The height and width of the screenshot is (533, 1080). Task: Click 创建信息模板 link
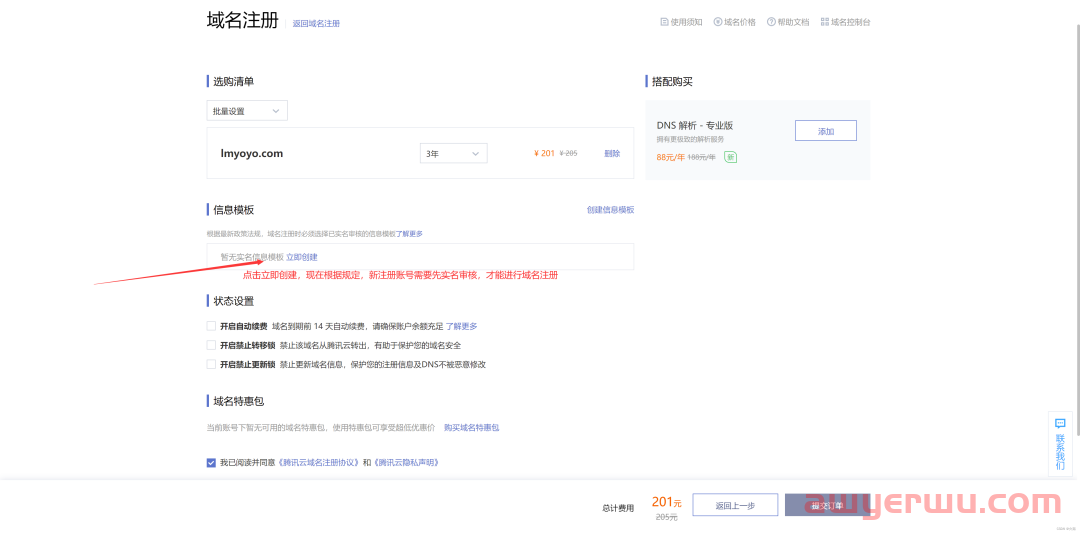610,209
